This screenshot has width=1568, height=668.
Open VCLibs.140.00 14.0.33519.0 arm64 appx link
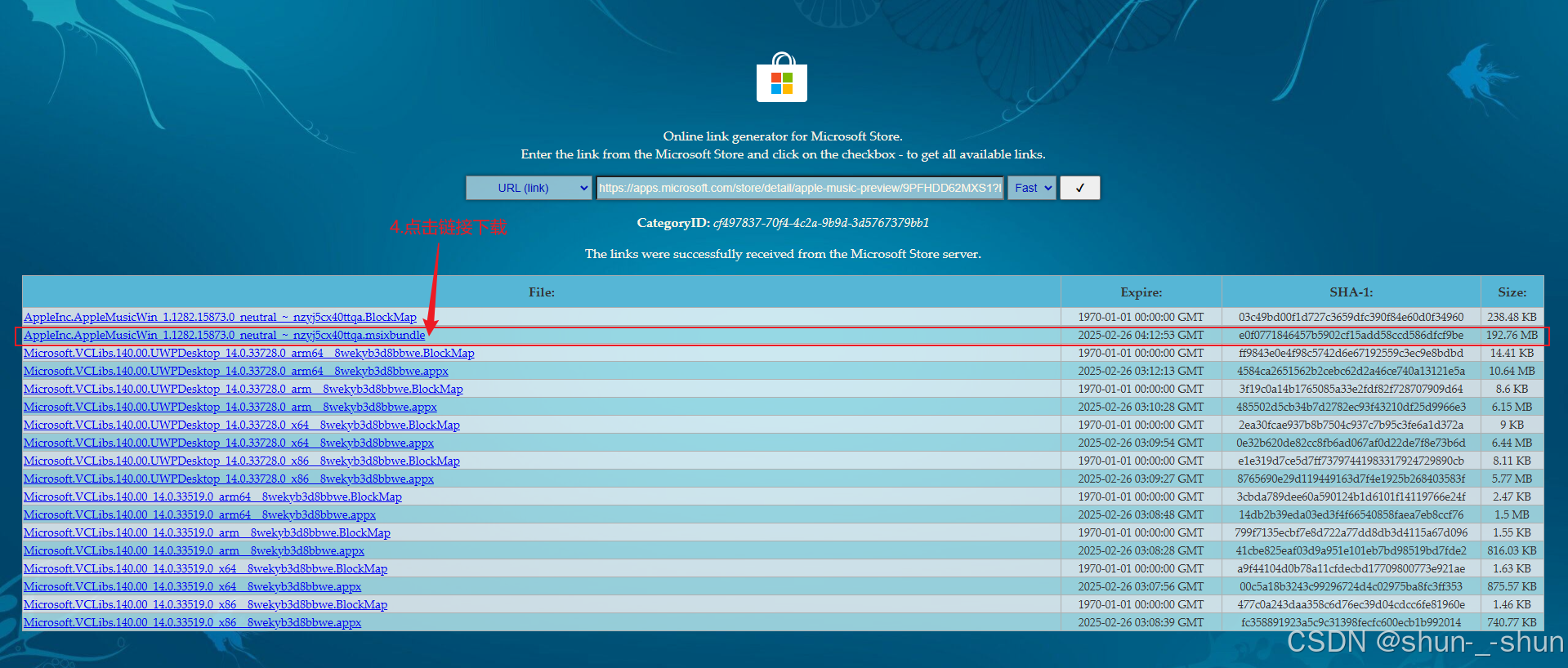pos(199,514)
